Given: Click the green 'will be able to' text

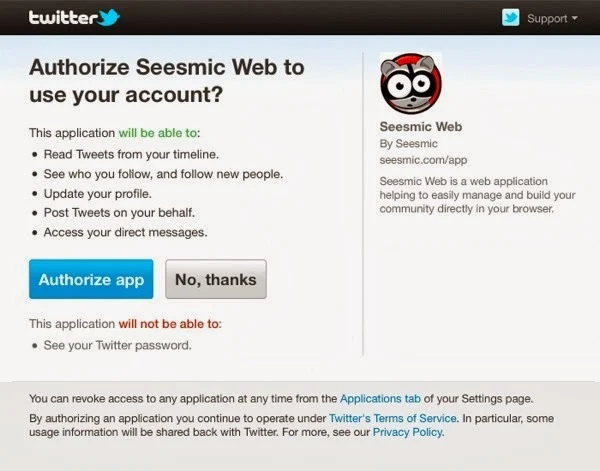Looking at the screenshot, I should tap(158, 133).
